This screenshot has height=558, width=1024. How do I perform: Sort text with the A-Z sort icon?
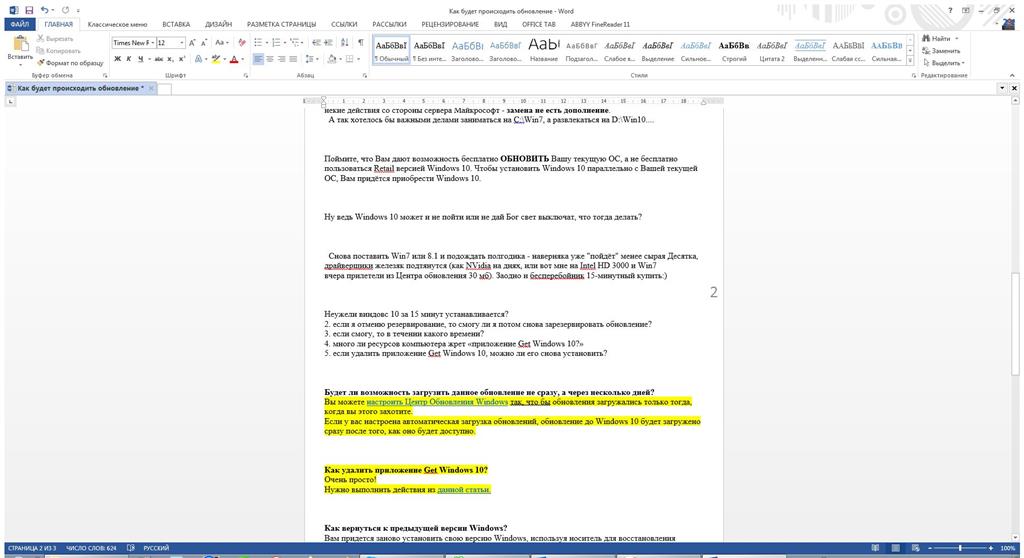pos(345,42)
